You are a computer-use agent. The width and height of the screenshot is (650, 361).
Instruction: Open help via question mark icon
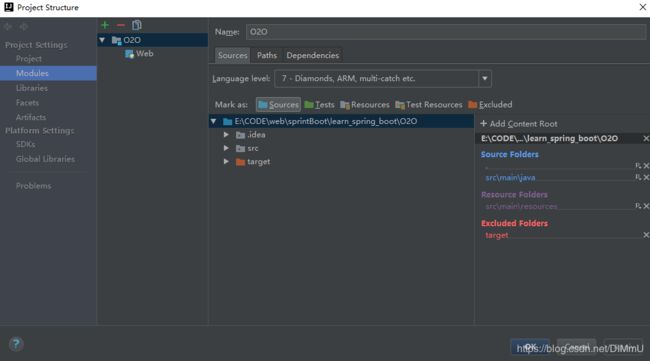(x=16, y=344)
